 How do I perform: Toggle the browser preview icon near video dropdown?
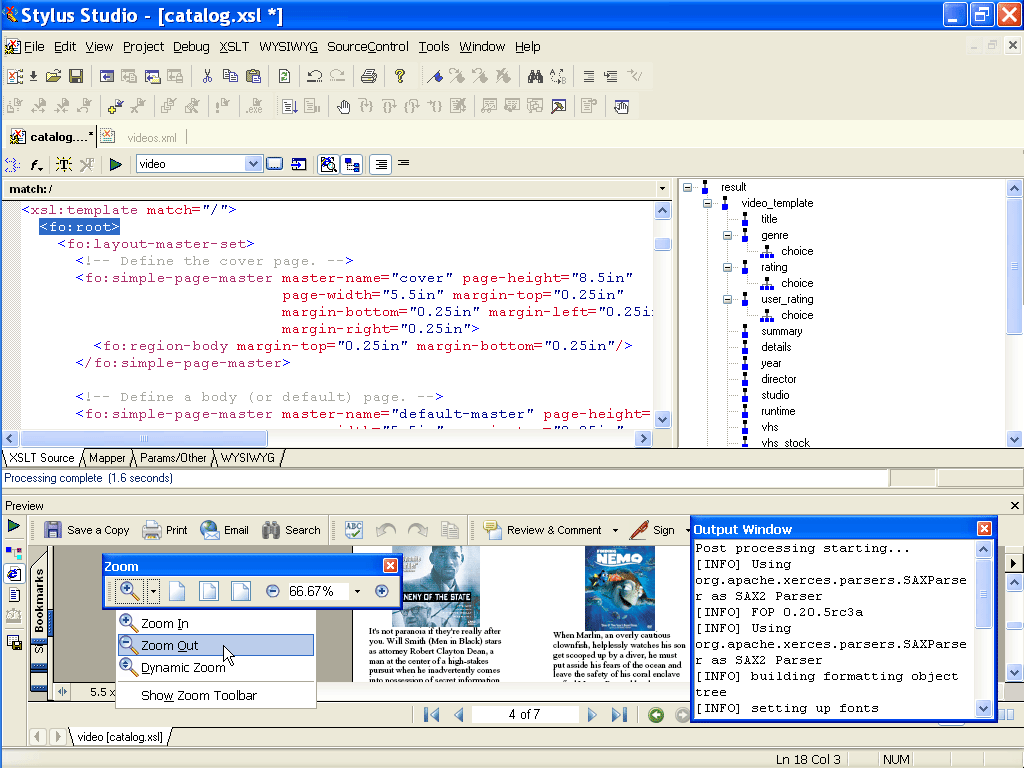[x=328, y=164]
